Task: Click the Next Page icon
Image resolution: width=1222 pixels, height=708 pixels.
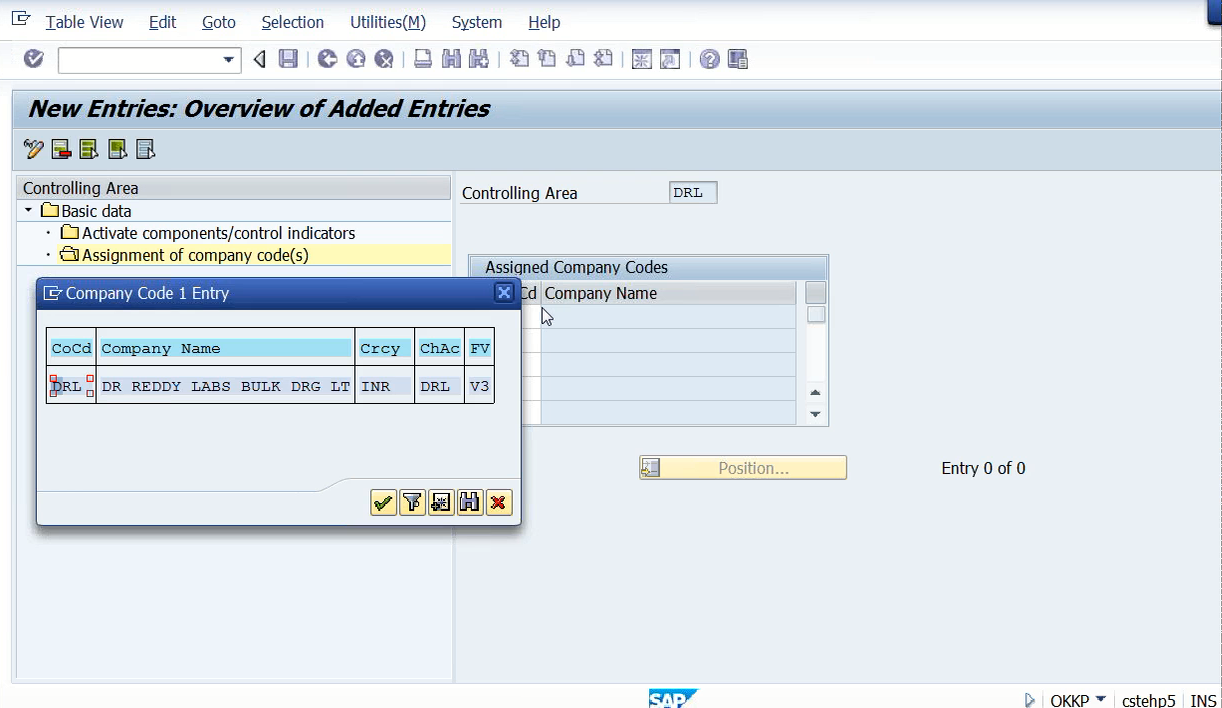Action: point(575,60)
